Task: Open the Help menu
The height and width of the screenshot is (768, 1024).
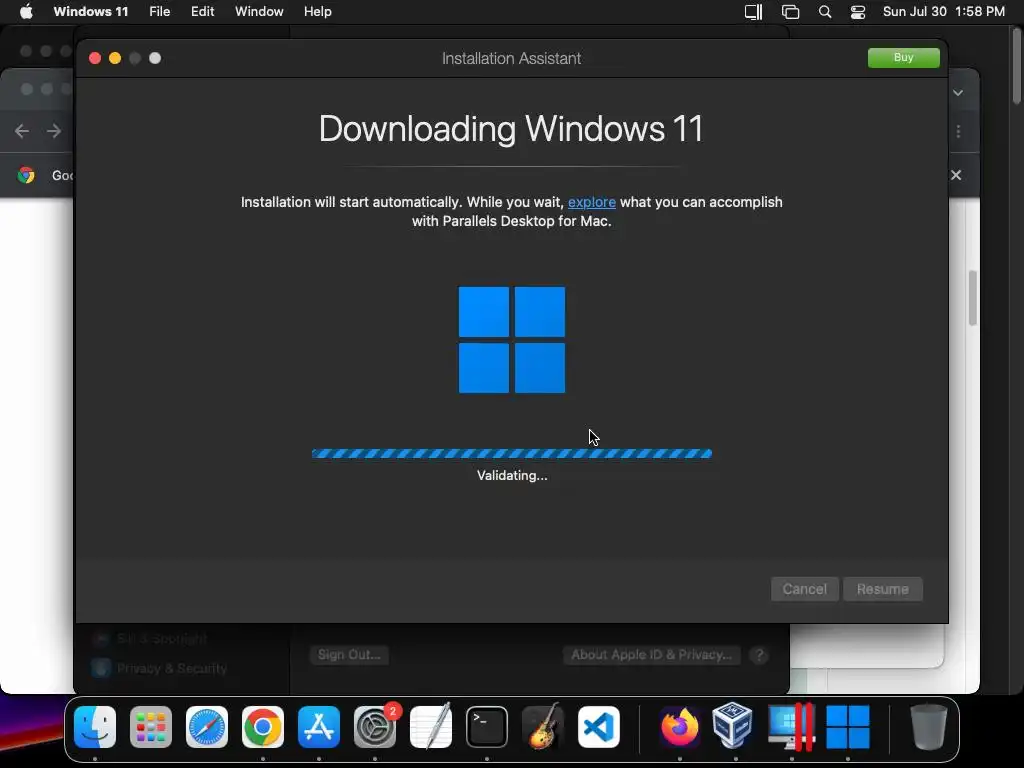Action: tap(317, 12)
